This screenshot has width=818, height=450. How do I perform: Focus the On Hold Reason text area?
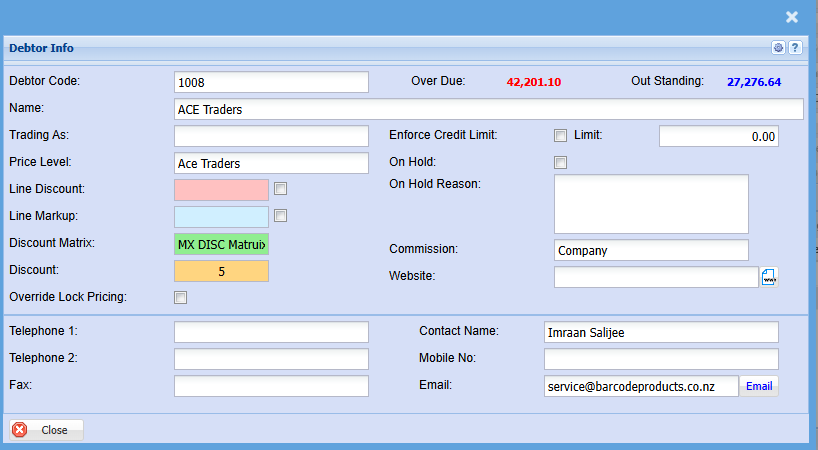[x=651, y=204]
